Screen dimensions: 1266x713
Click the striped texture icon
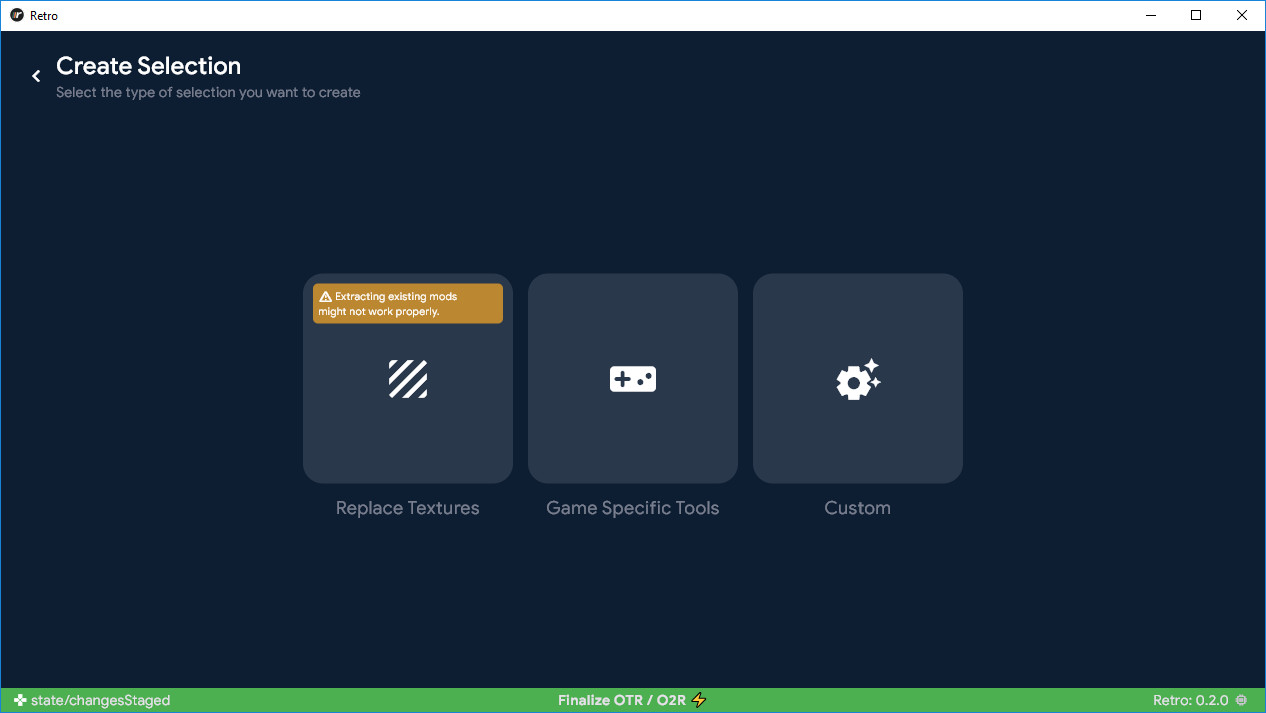(408, 379)
